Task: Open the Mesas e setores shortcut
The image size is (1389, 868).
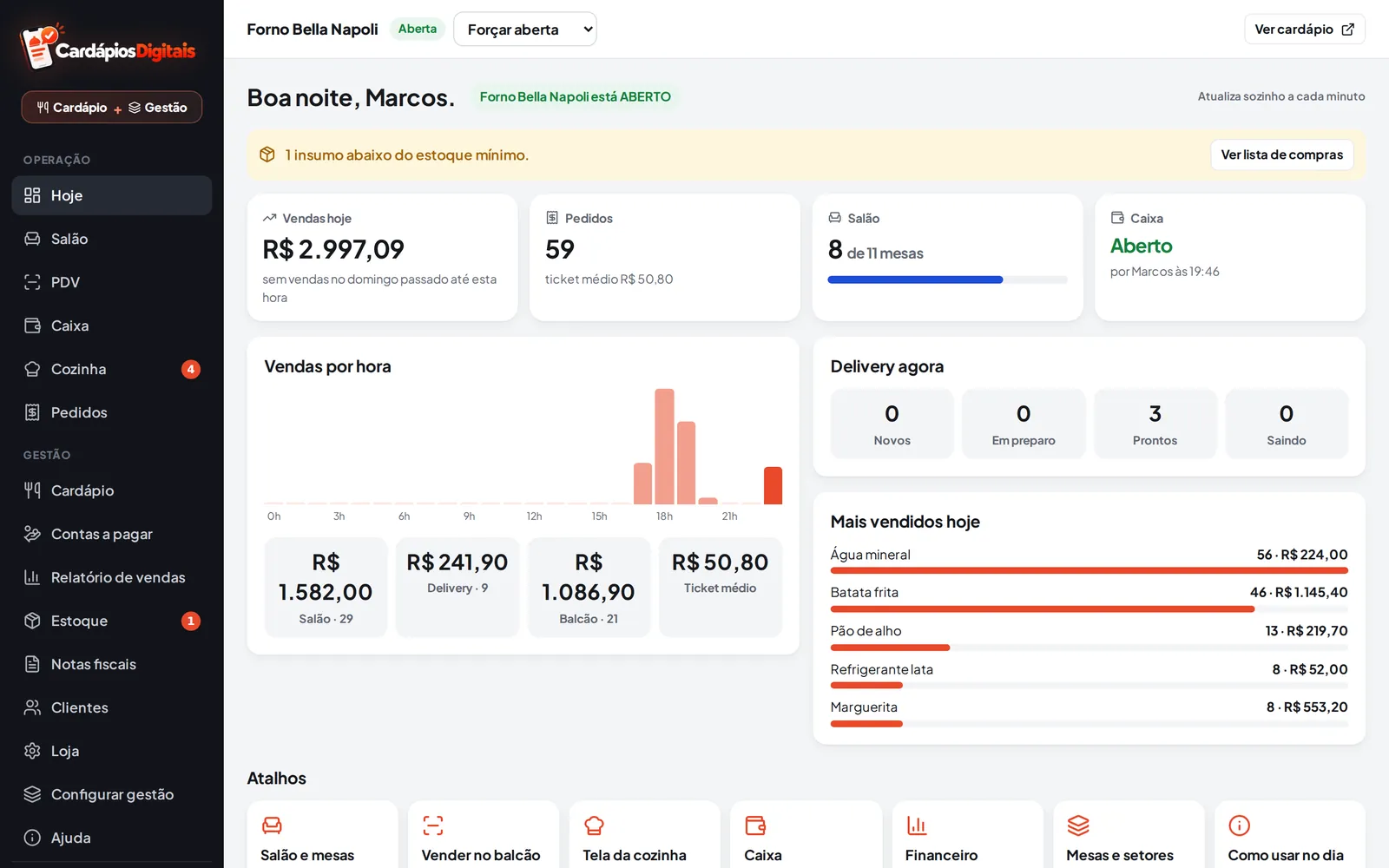Action: 1129,835
